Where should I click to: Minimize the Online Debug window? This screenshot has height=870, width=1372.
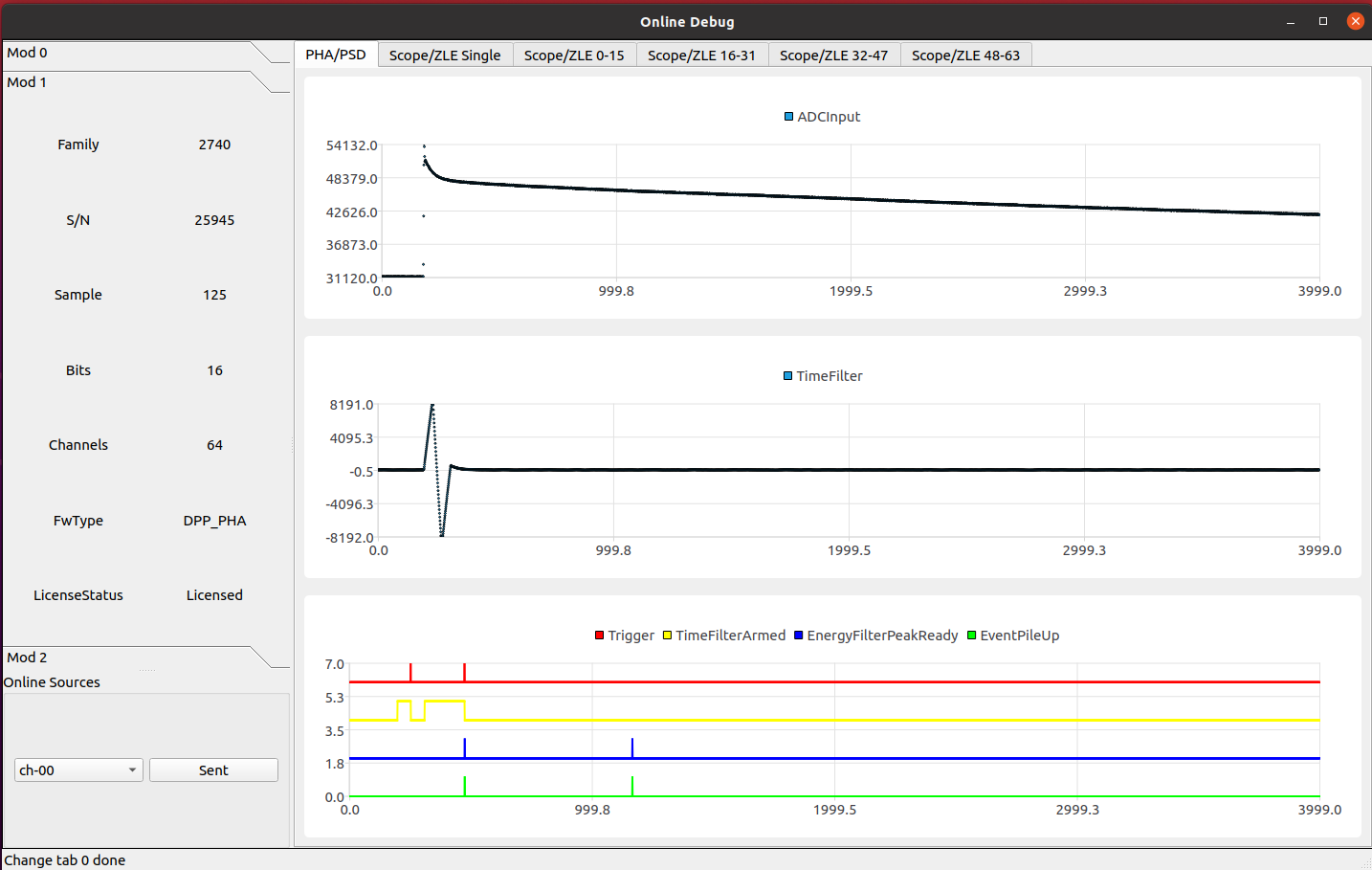click(x=1291, y=21)
